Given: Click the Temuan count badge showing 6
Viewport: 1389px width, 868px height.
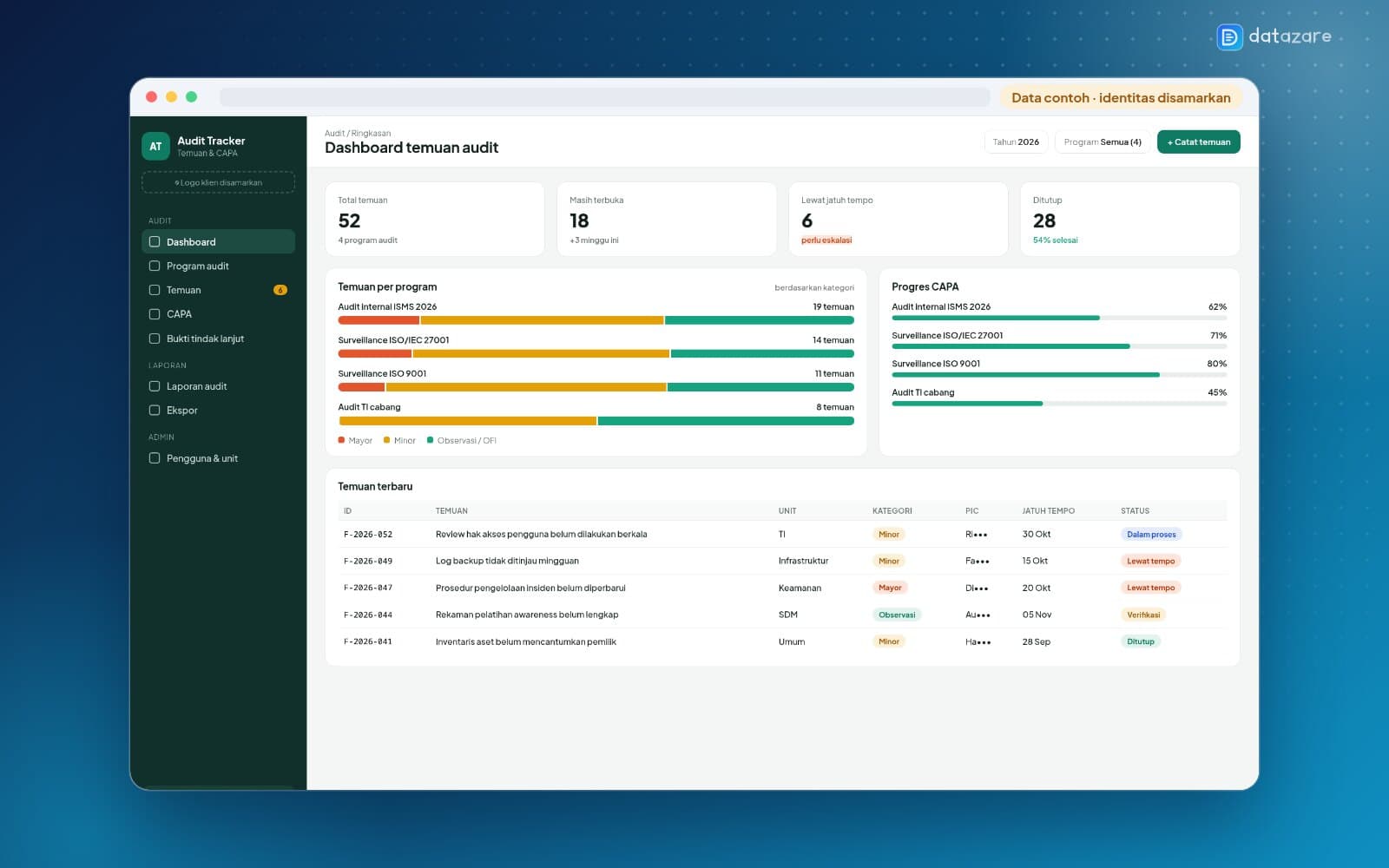Looking at the screenshot, I should pos(280,290).
